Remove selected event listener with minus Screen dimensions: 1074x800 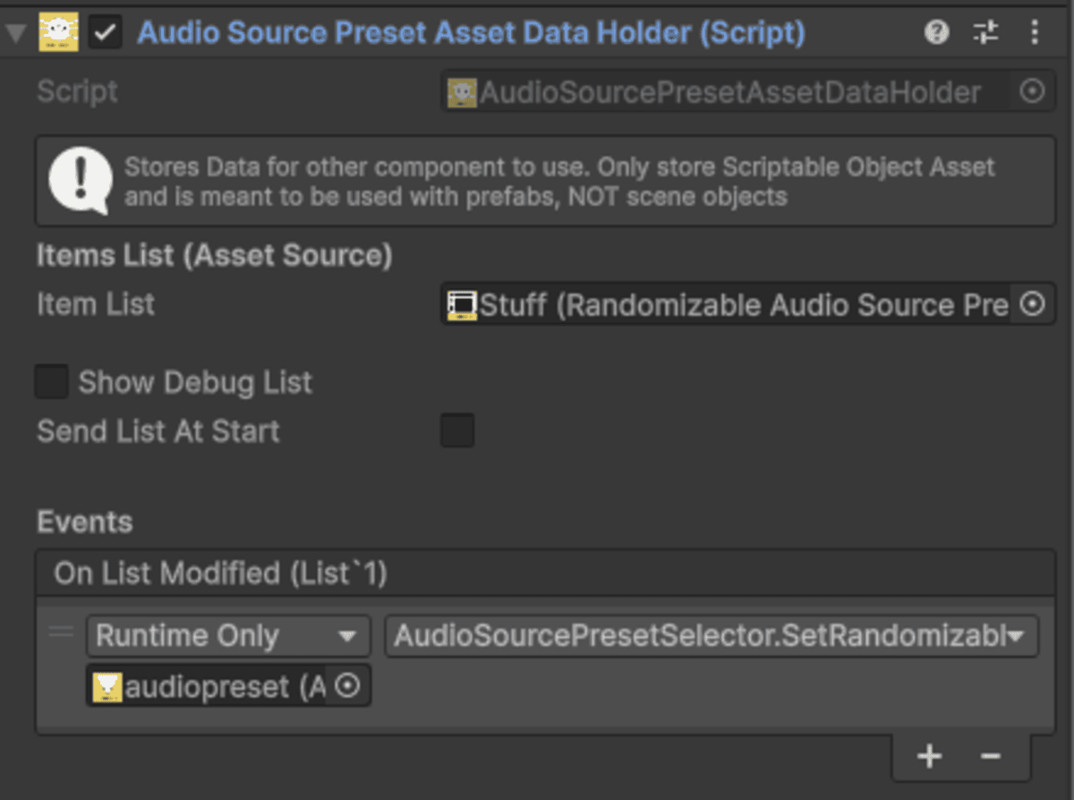(990, 756)
